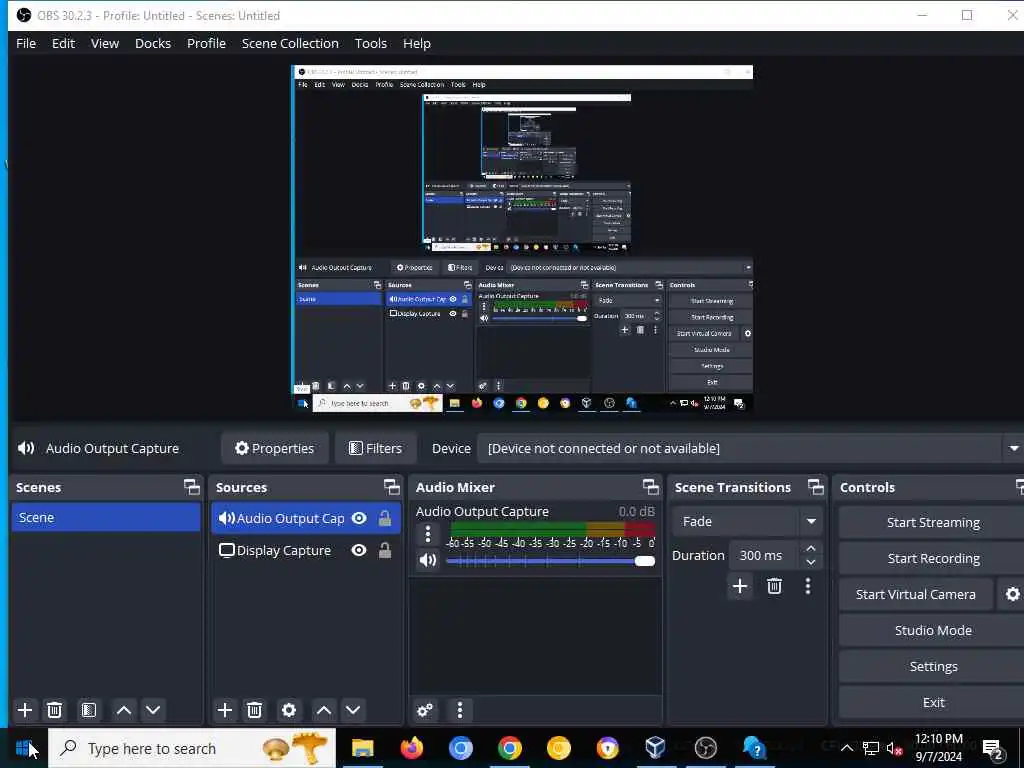Expand the Device dropdown list
1024x768 pixels.
pyautogui.click(x=1013, y=449)
